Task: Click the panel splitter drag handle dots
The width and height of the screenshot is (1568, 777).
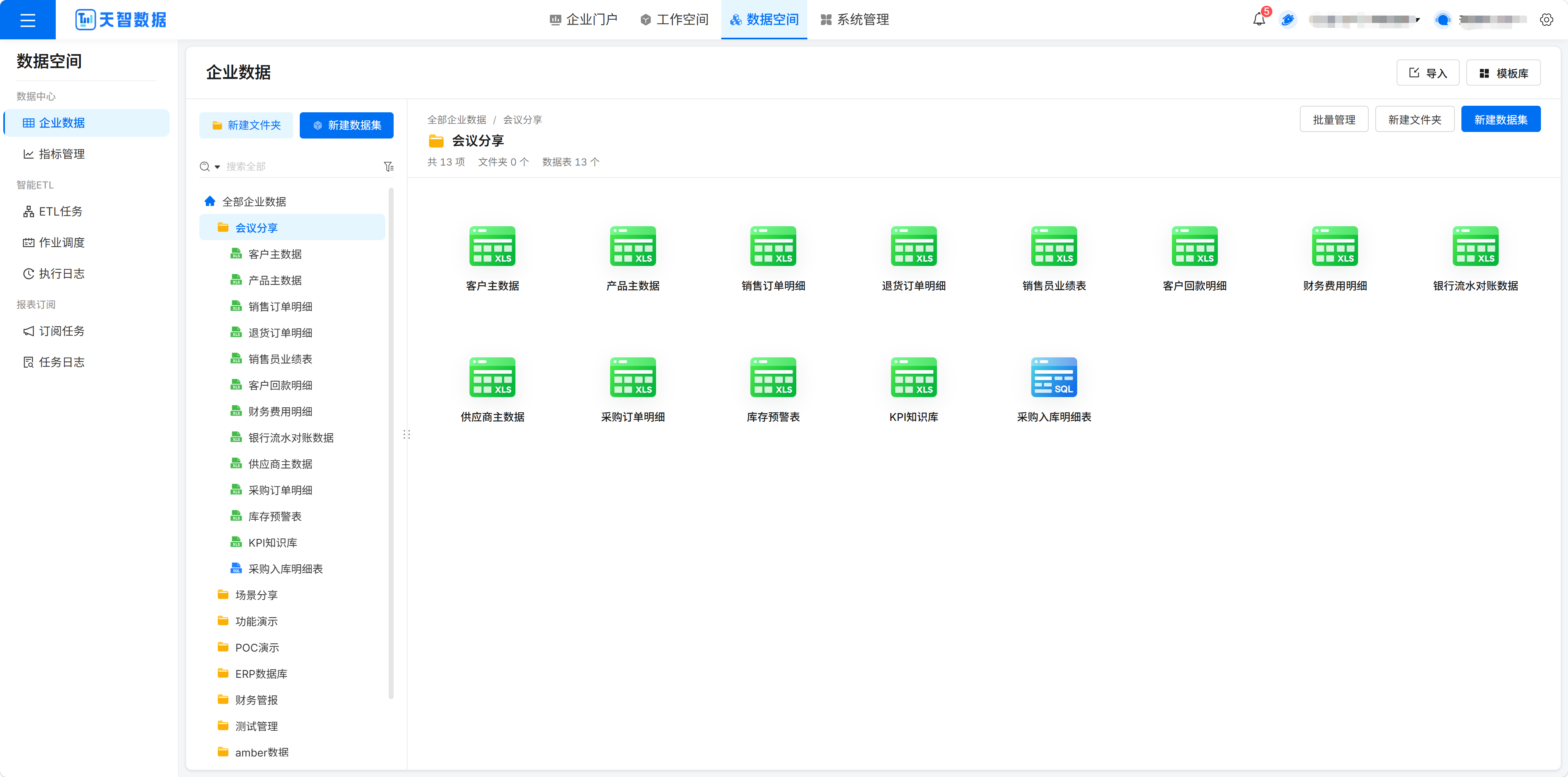Action: point(407,434)
